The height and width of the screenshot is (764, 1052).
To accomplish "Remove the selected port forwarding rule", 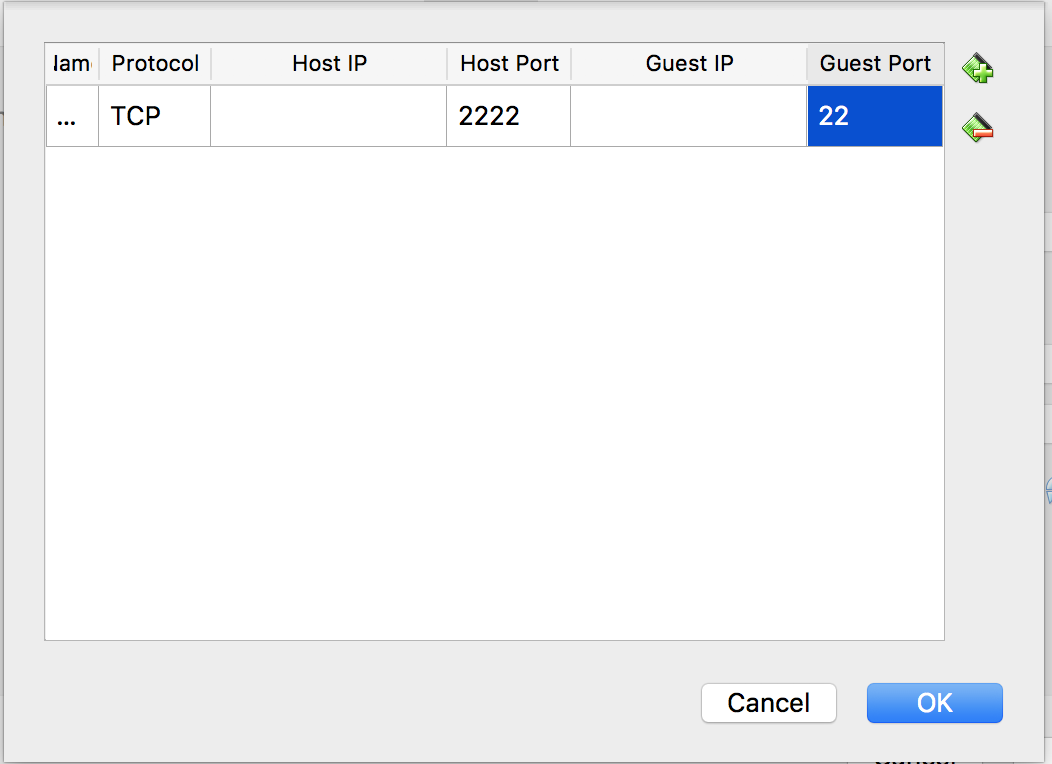I will [978, 127].
